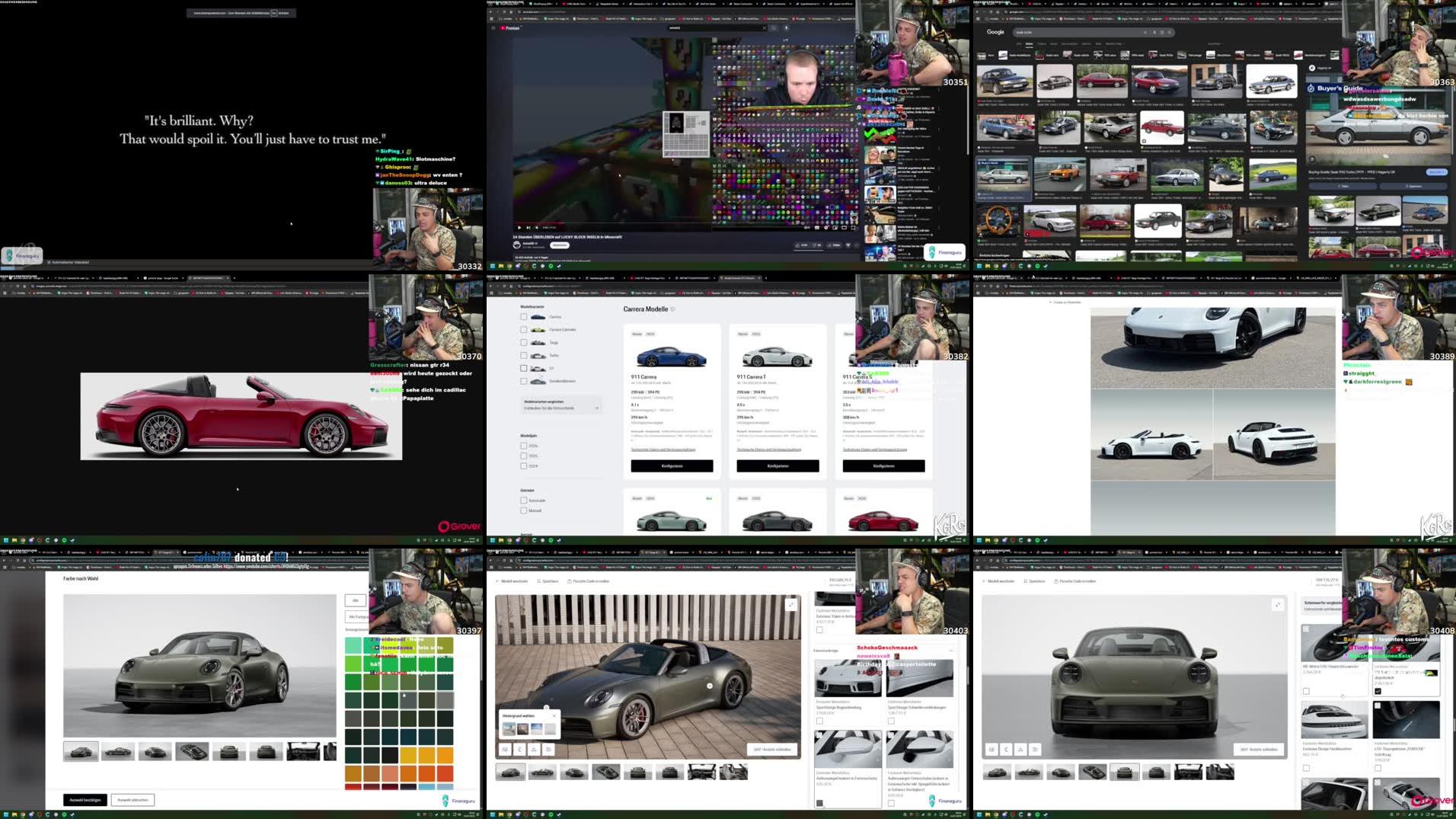Collapse the Exterieurdesign section in frame 30403
The height and width of the screenshot is (819, 1456).
coord(951,651)
